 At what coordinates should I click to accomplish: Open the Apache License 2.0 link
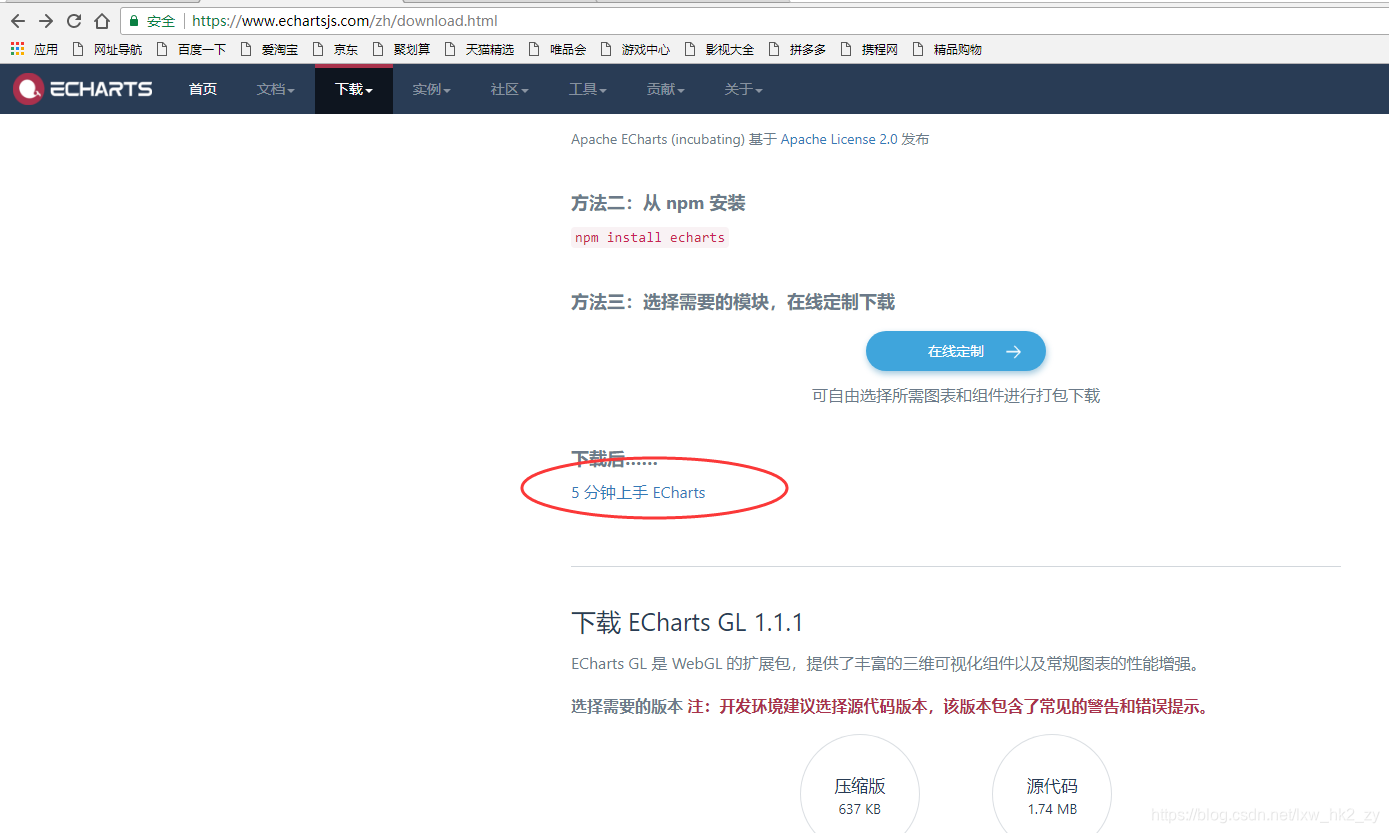coord(839,139)
